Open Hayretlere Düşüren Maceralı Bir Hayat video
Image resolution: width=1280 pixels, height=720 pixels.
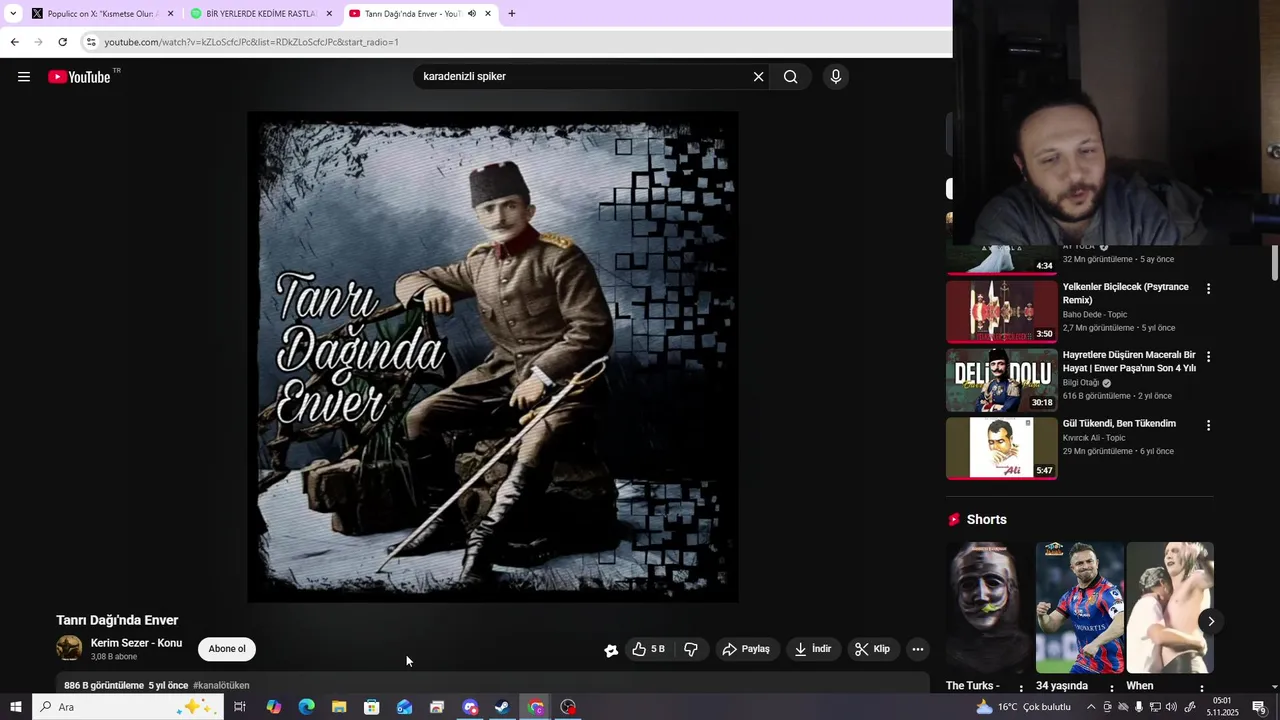tap(1129, 361)
